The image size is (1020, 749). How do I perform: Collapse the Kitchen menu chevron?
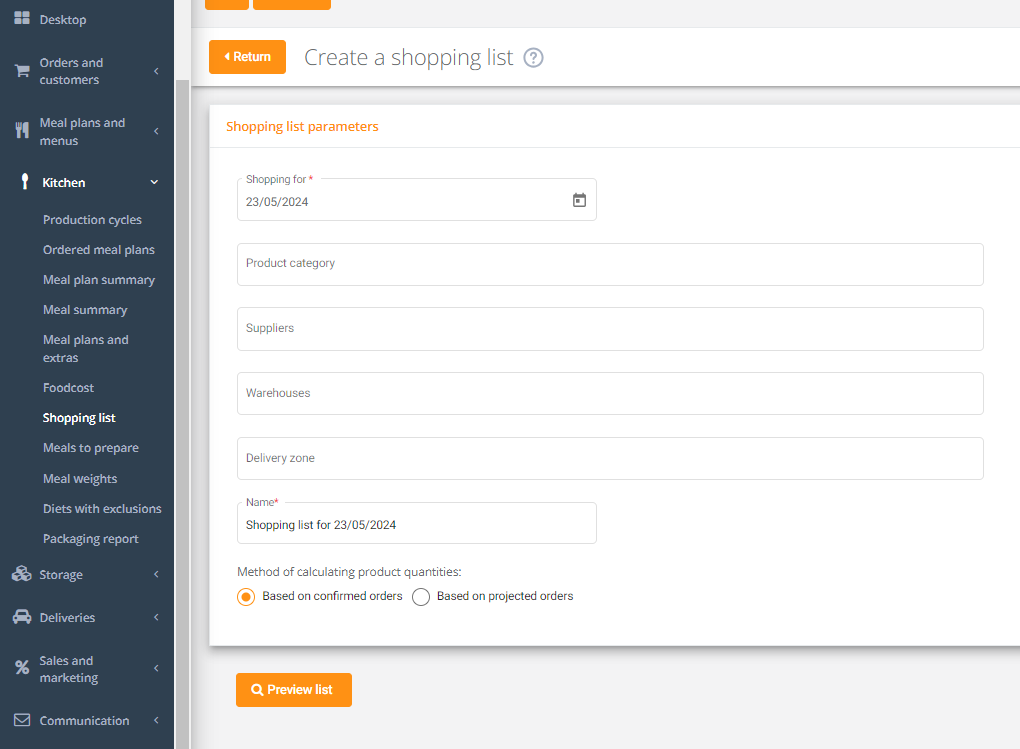pyautogui.click(x=155, y=182)
